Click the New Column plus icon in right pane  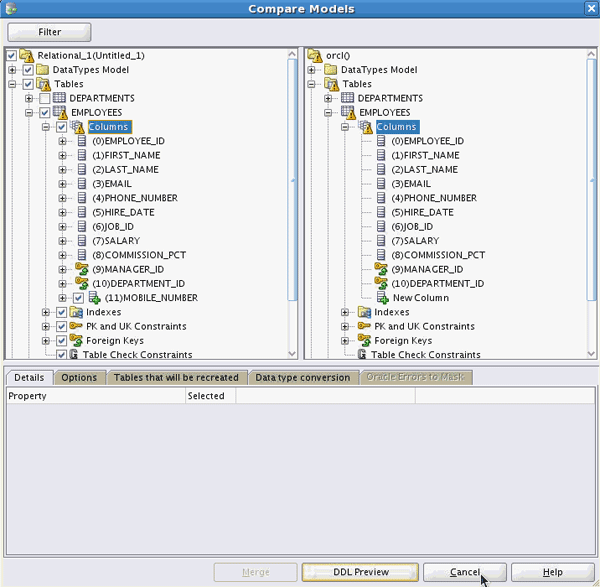coord(383,298)
